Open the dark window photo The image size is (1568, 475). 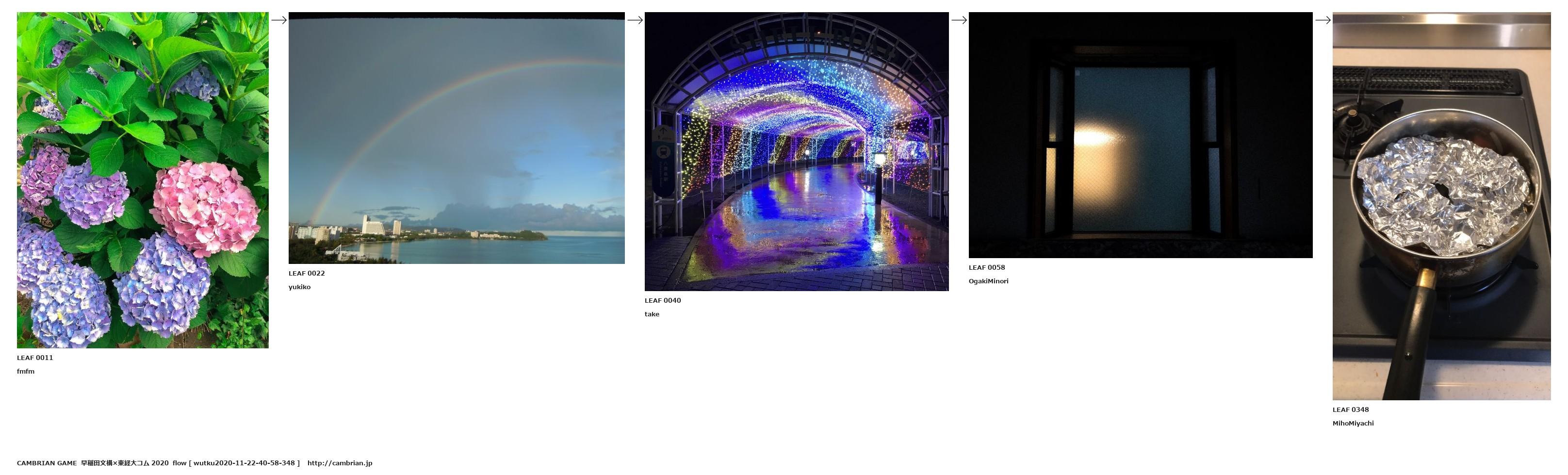coord(1140,135)
